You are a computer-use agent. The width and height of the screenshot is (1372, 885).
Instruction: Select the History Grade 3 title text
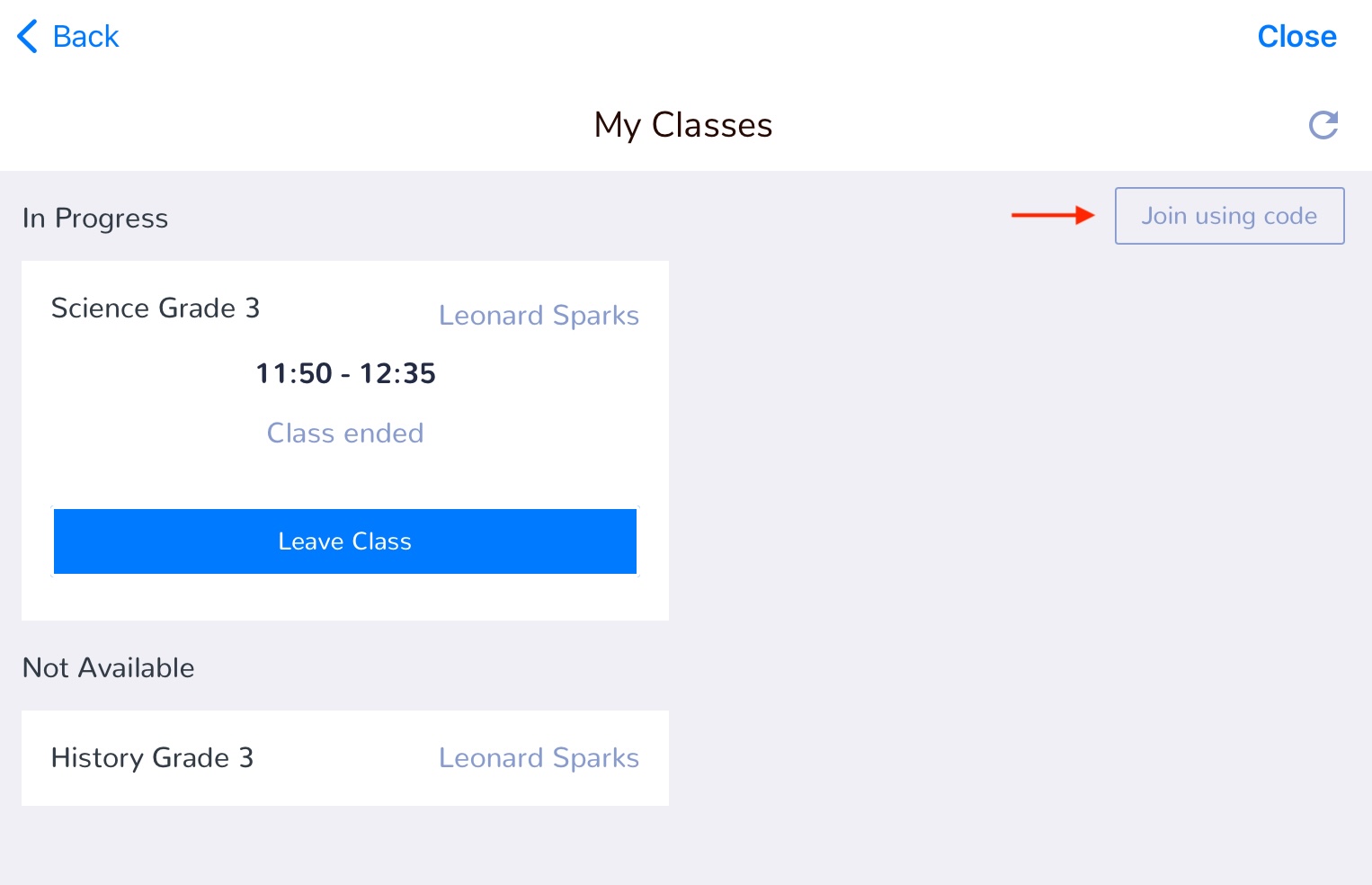click(152, 758)
